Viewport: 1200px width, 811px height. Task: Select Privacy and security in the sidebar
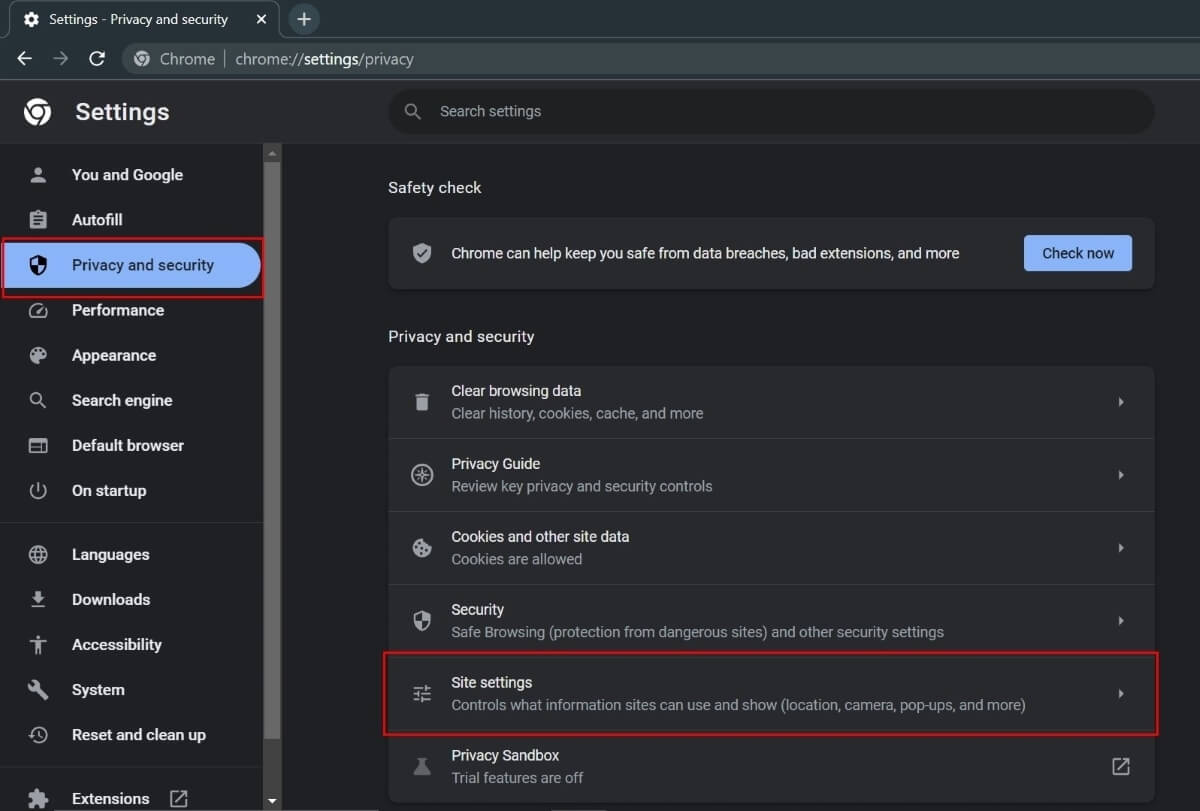tap(142, 265)
